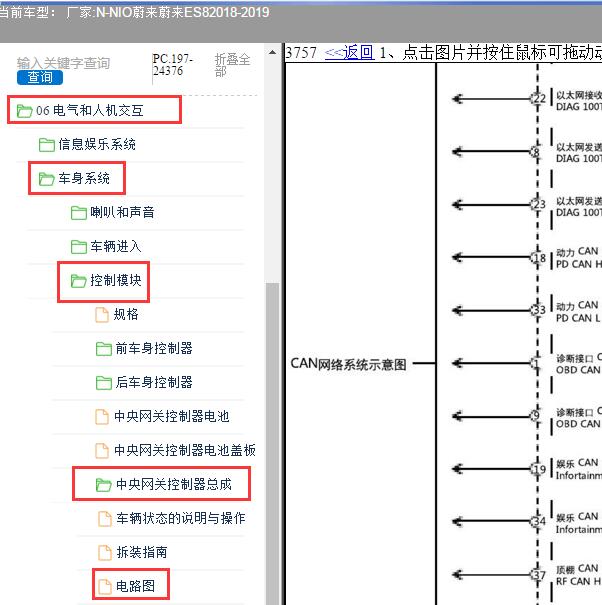Click the tree panel scroll-up arrow

272,52
